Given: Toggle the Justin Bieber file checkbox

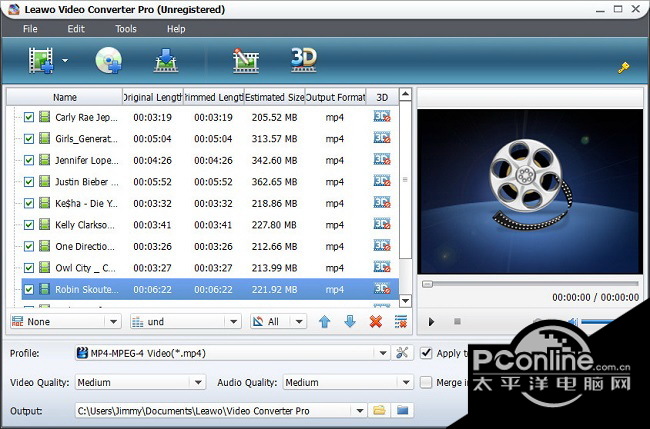Looking at the screenshot, I should coord(29,182).
